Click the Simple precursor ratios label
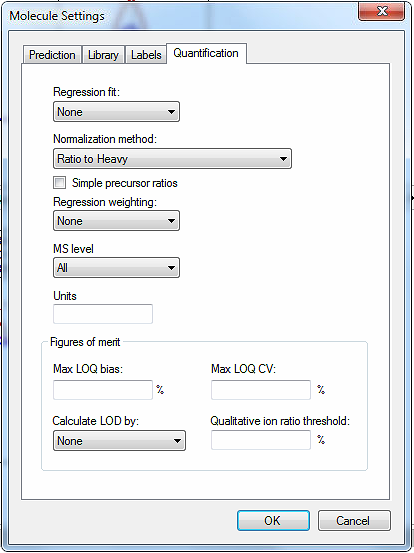The height and width of the screenshot is (553, 414). pos(124,183)
